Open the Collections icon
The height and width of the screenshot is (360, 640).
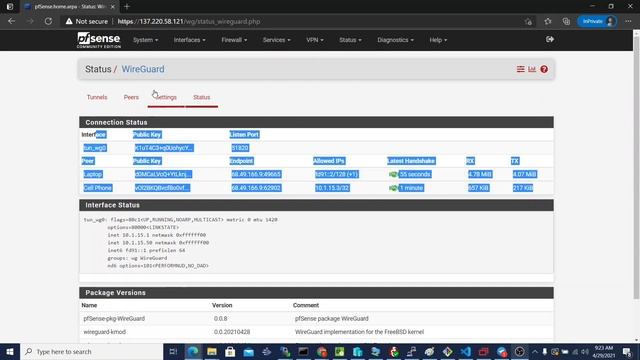pos(566,21)
